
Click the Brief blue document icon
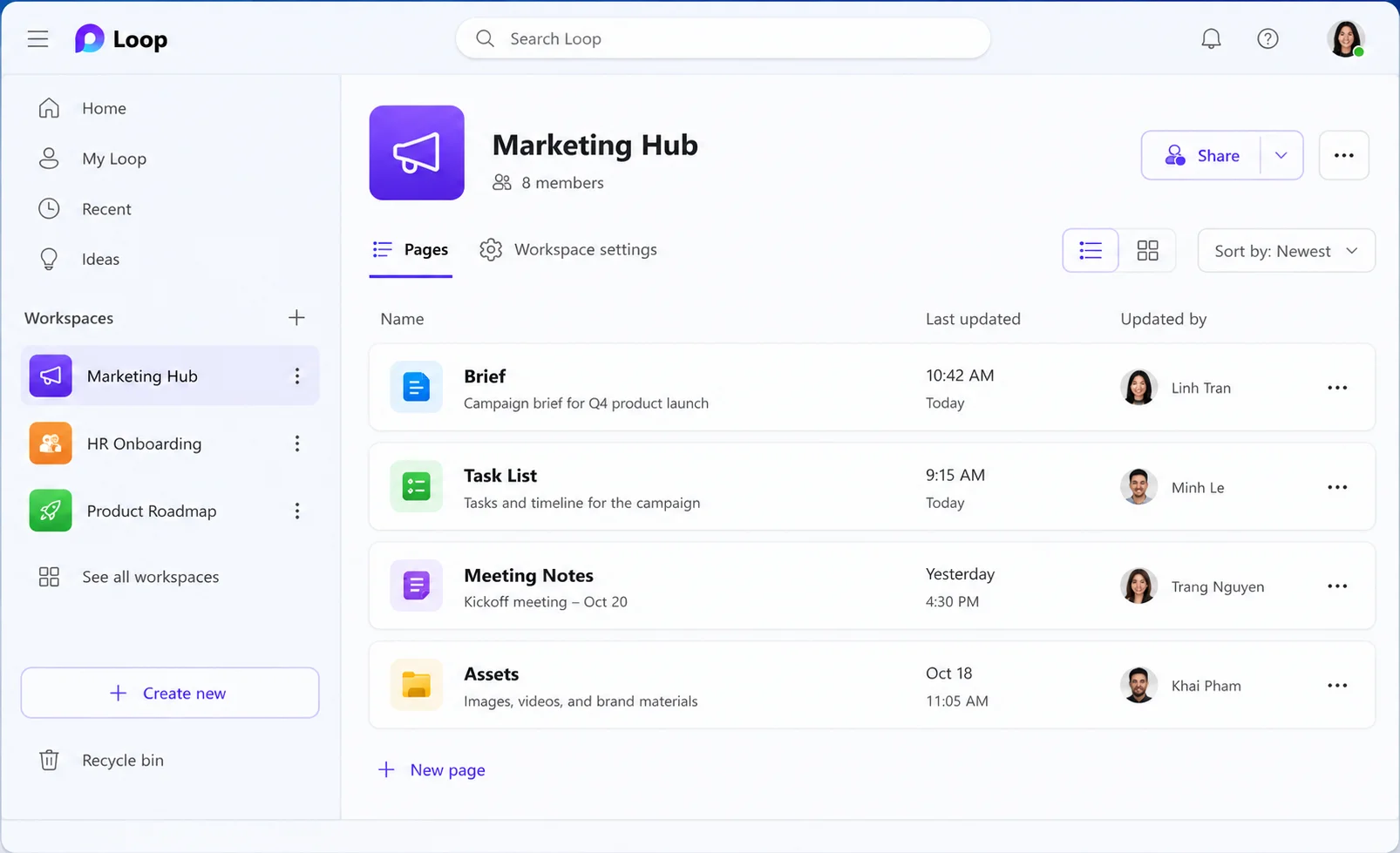click(416, 387)
